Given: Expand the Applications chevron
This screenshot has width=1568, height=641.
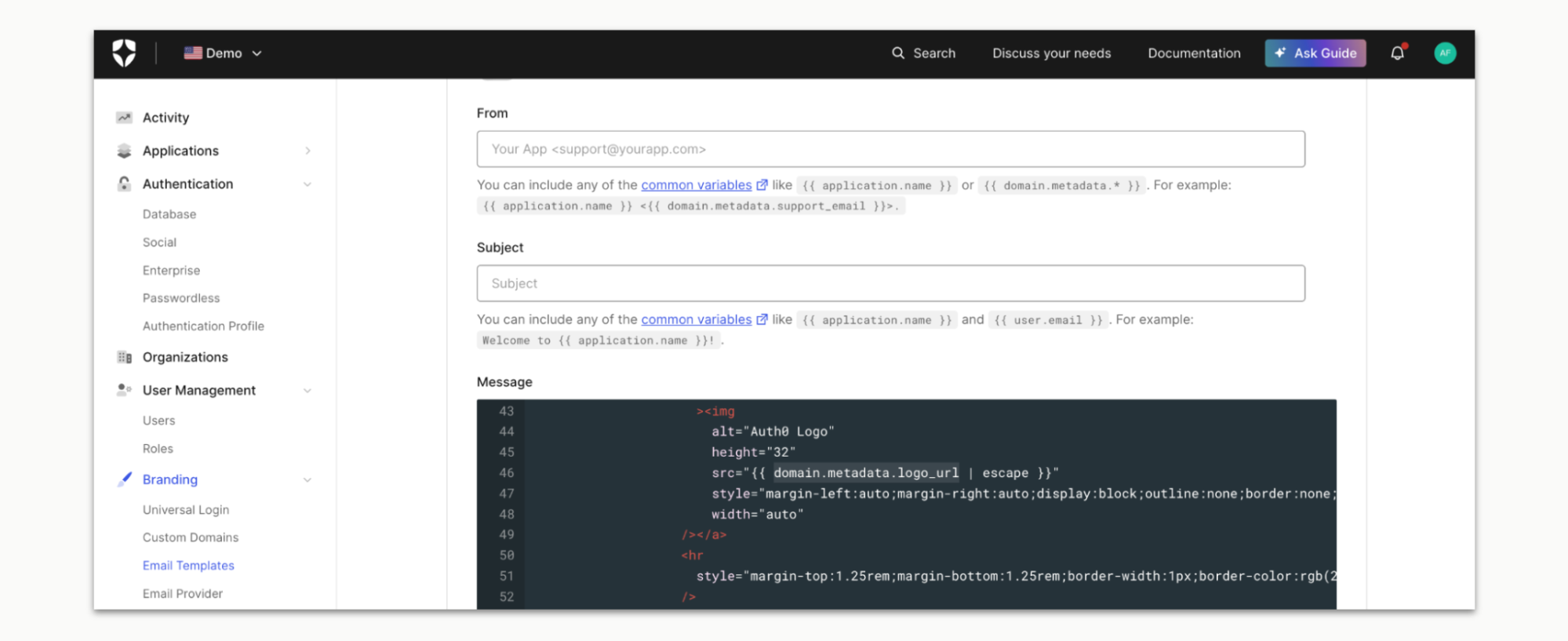Looking at the screenshot, I should [x=307, y=151].
